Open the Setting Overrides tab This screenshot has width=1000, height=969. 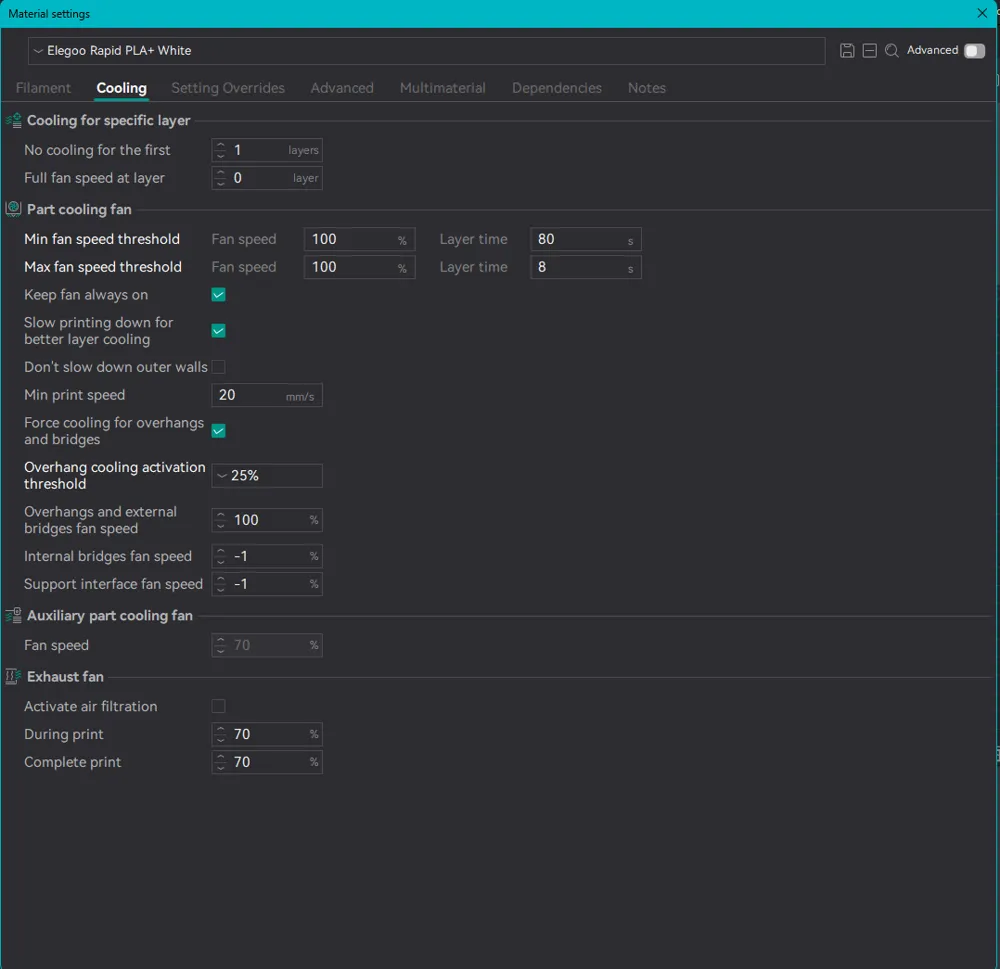[x=228, y=88]
